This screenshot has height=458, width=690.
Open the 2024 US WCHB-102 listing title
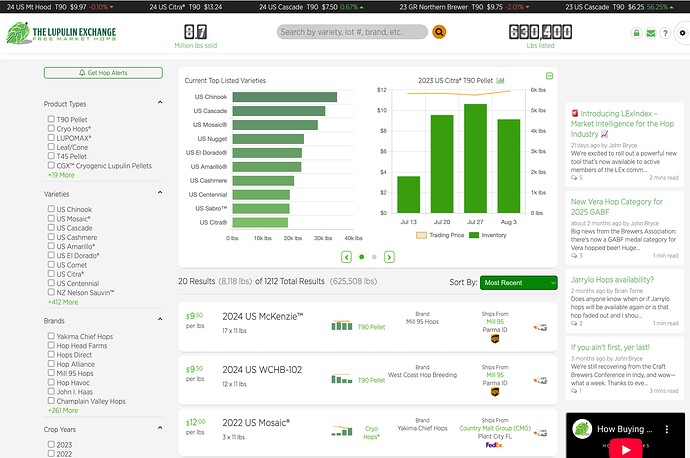262,370
